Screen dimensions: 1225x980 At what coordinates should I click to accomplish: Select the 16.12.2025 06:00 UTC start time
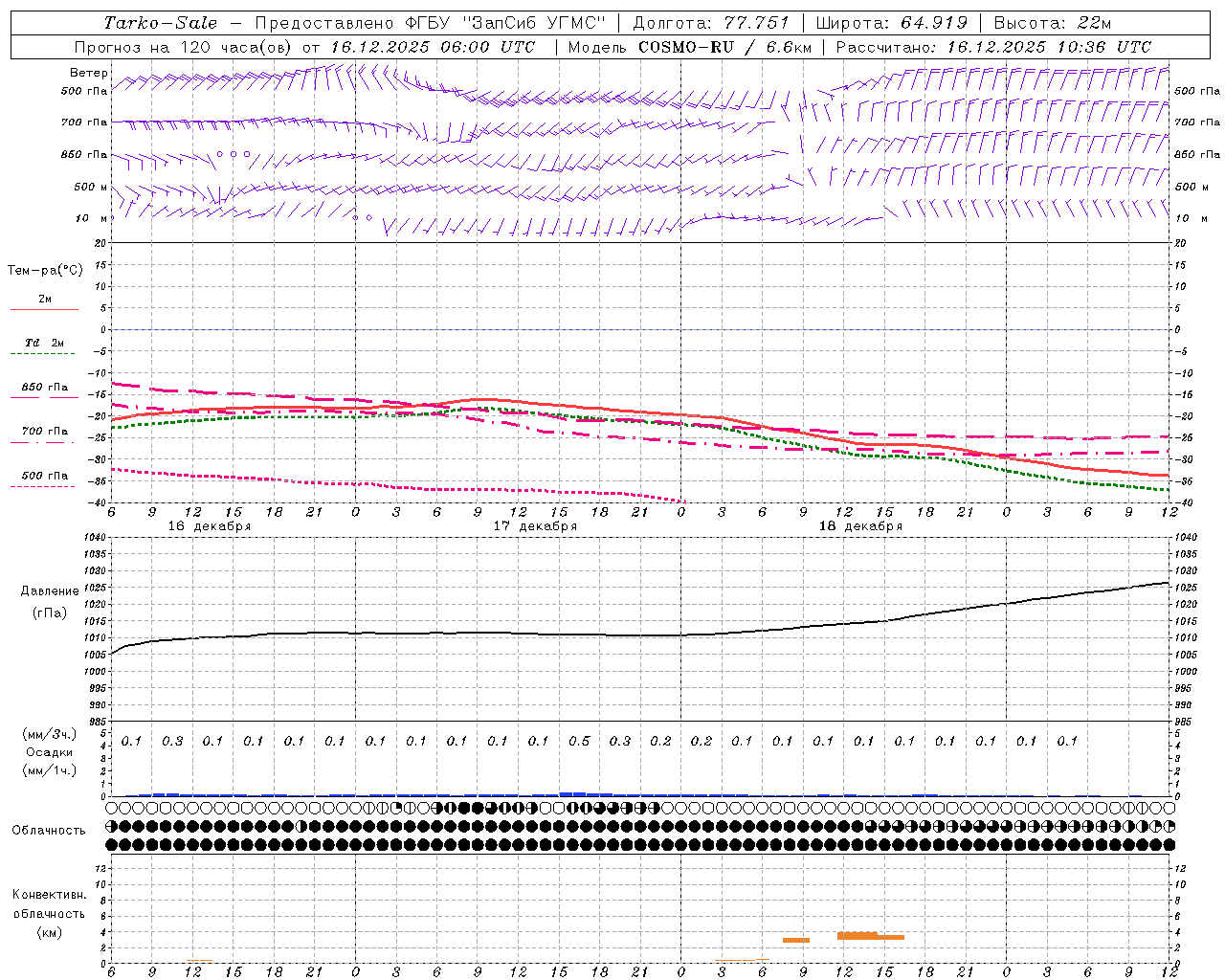pyautogui.click(x=433, y=47)
